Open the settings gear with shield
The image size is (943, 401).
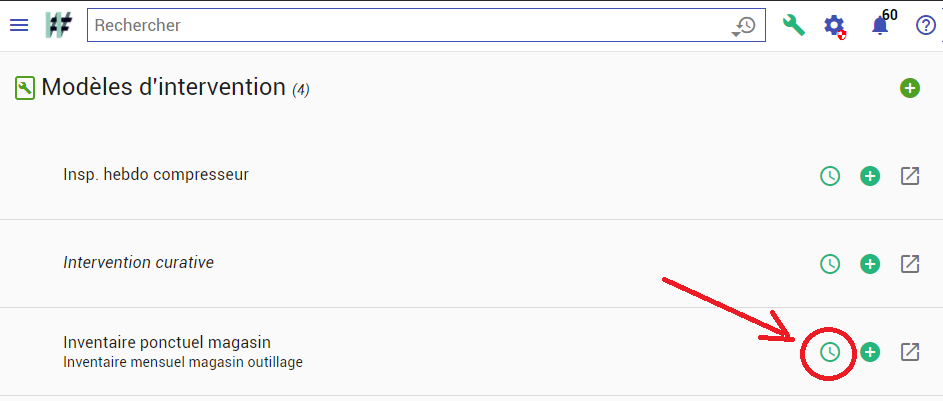pyautogui.click(x=835, y=26)
